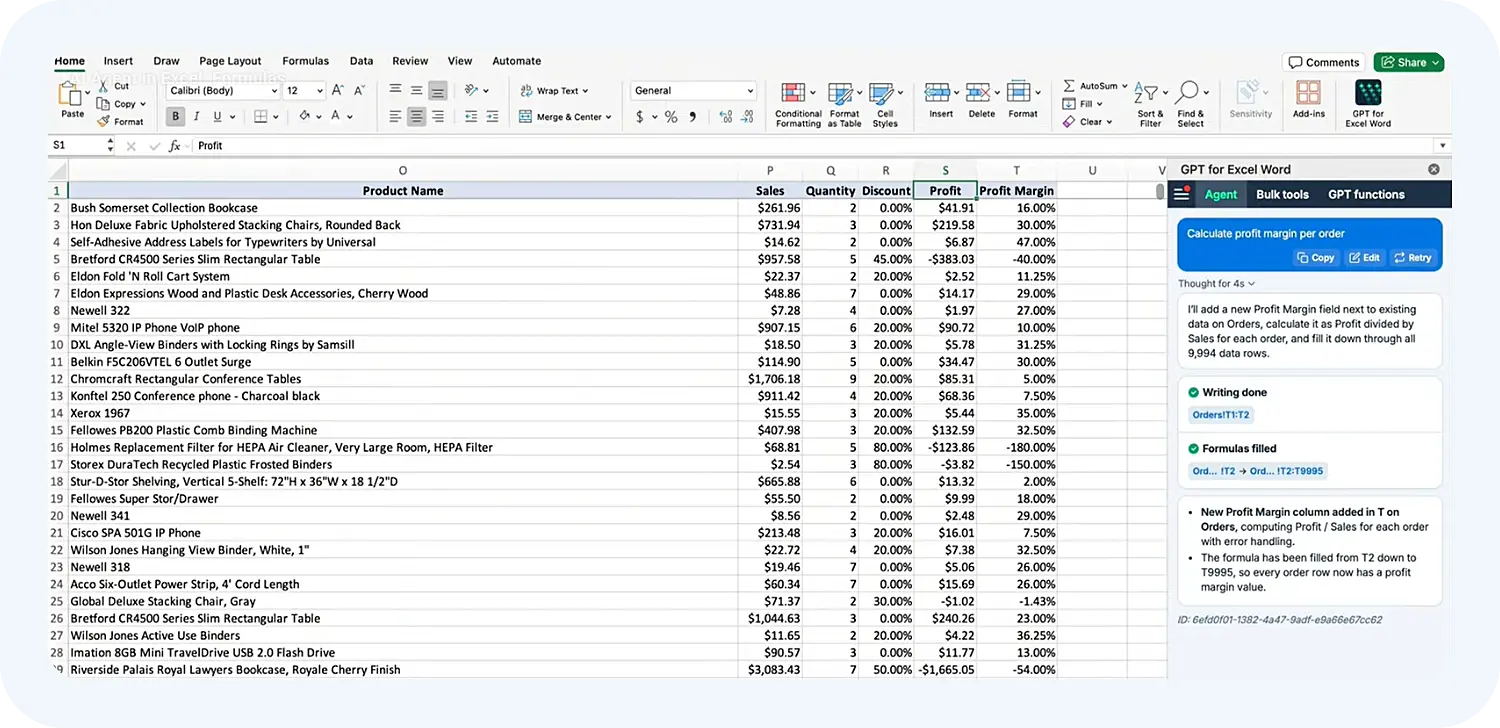
Task: Toggle bold formatting
Action: click(176, 116)
